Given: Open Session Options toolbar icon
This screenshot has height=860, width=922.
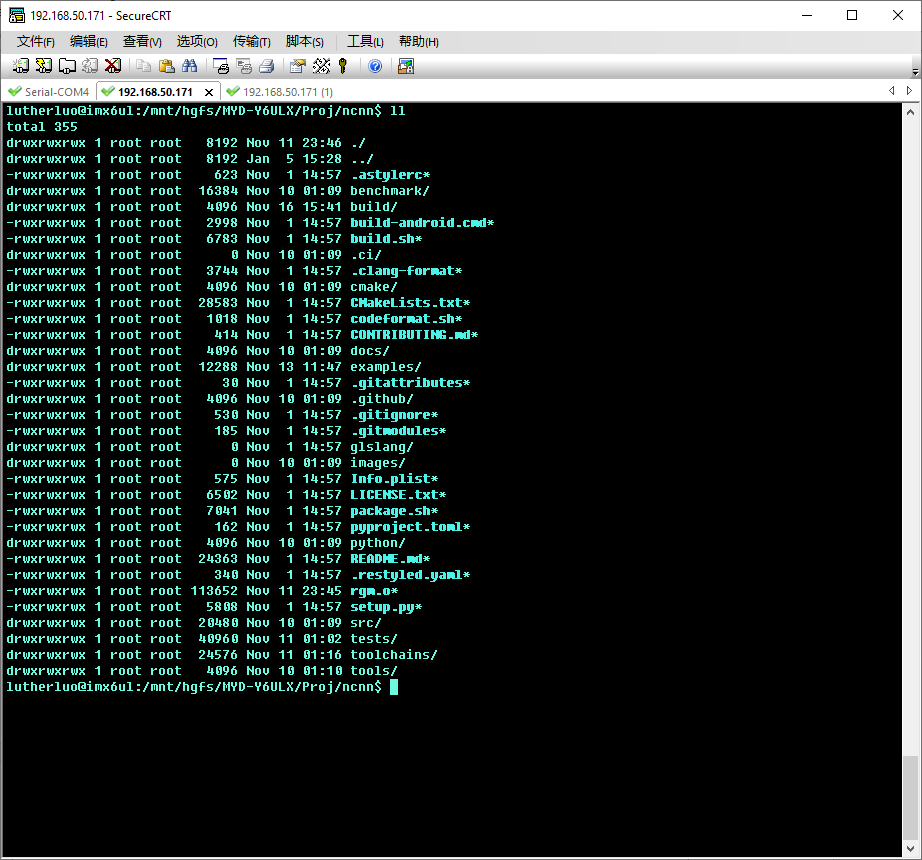Looking at the screenshot, I should click(297, 66).
